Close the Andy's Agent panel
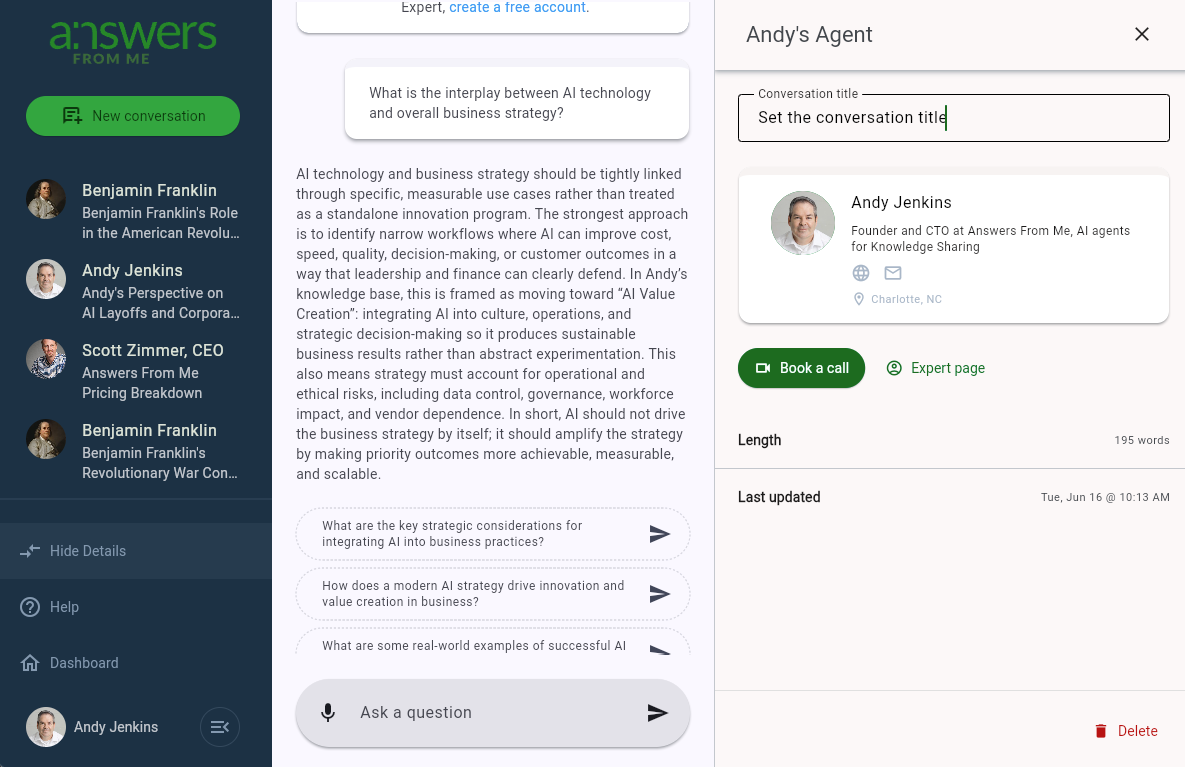The width and height of the screenshot is (1185, 767). 1142,34
